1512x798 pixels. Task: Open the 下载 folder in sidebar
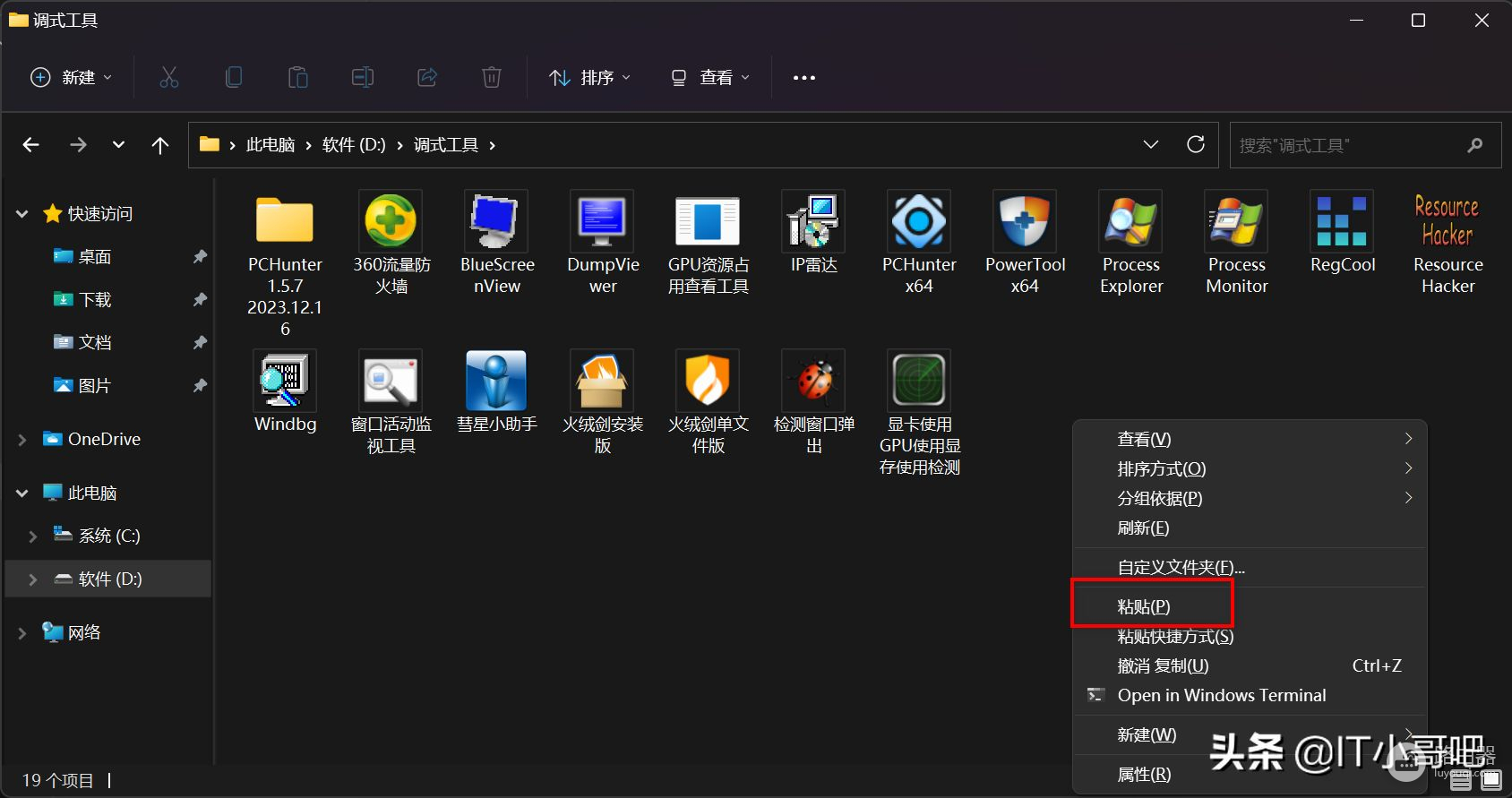[x=95, y=300]
